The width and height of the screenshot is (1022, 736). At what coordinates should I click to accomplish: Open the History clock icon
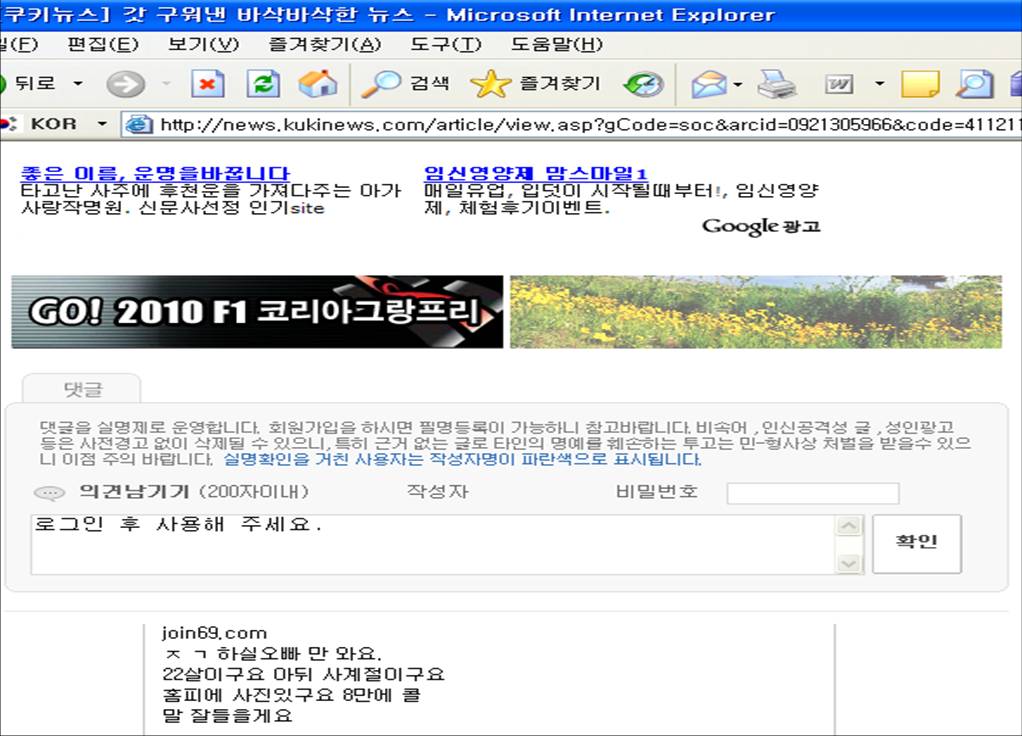coord(643,84)
